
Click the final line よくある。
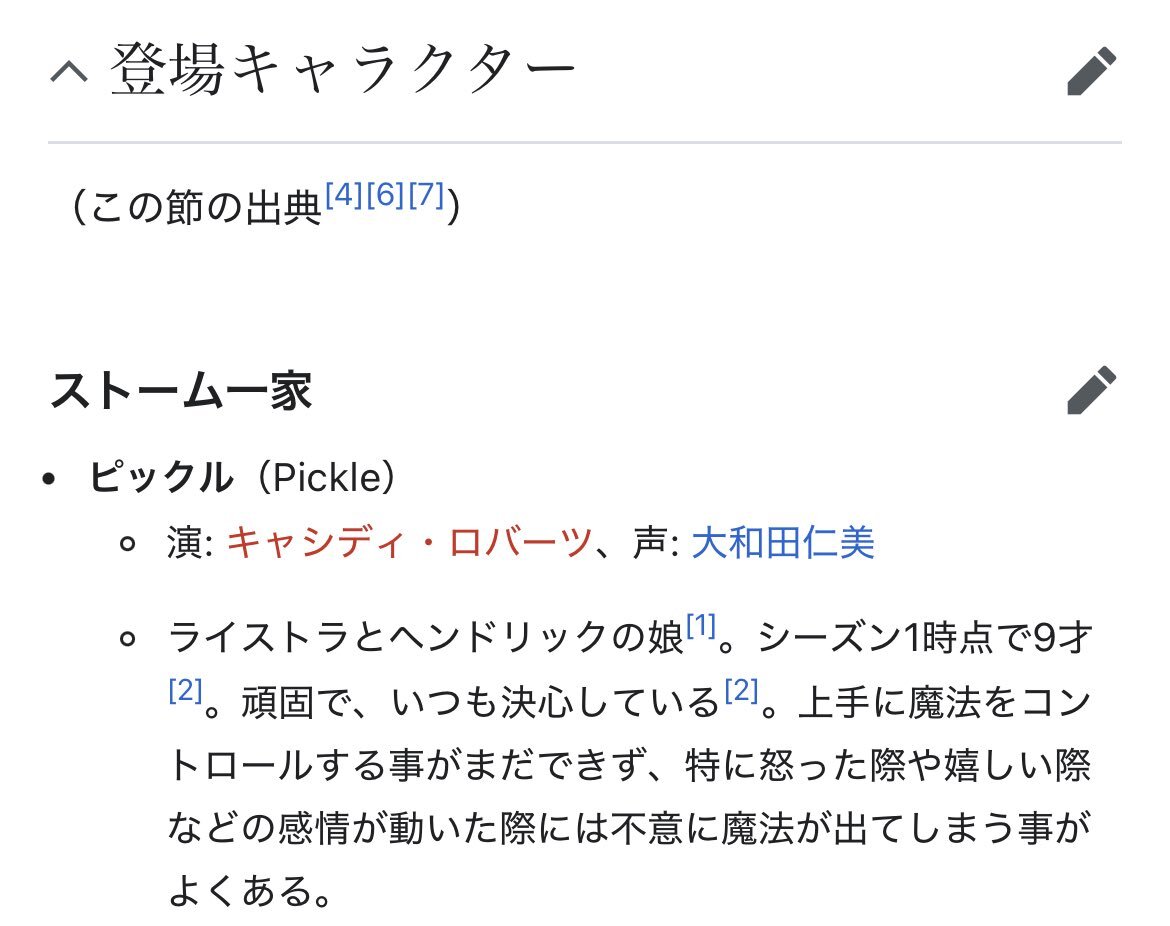(x=250, y=891)
